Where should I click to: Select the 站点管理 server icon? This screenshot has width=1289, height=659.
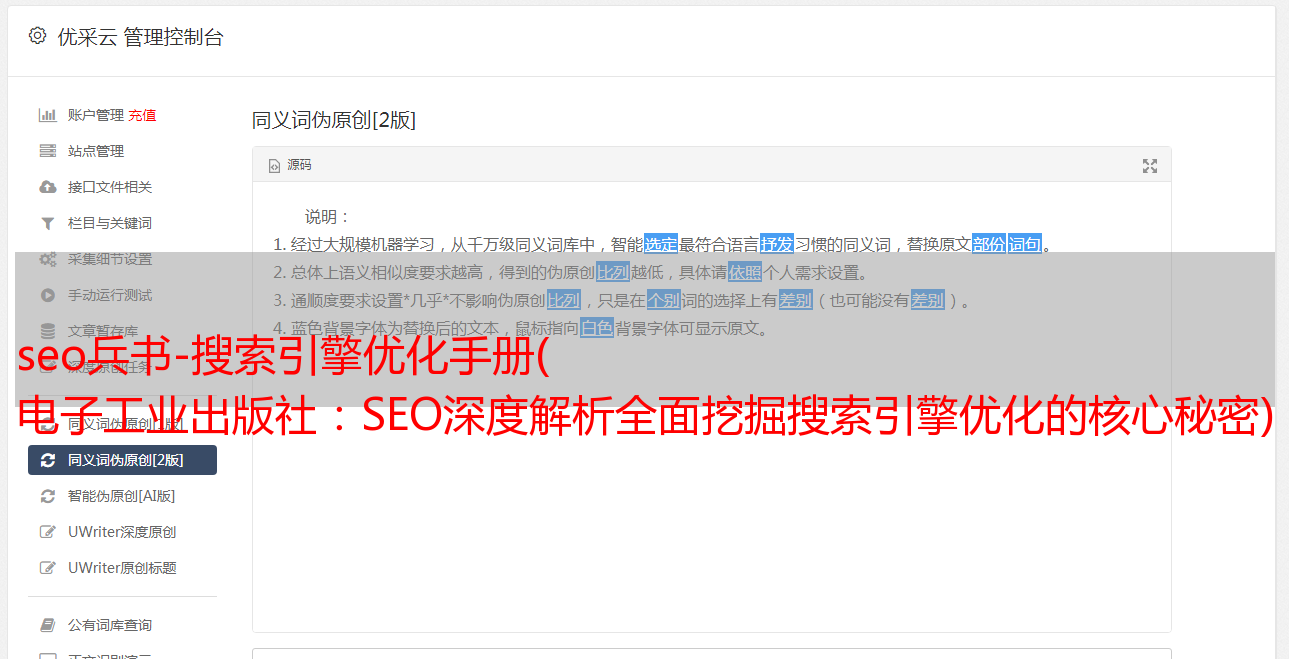click(47, 151)
